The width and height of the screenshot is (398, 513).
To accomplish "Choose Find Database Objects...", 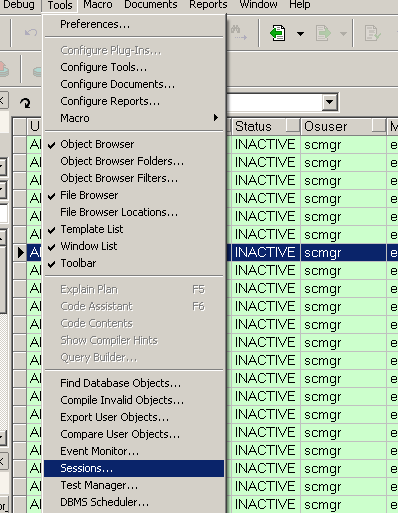I will [134, 383].
